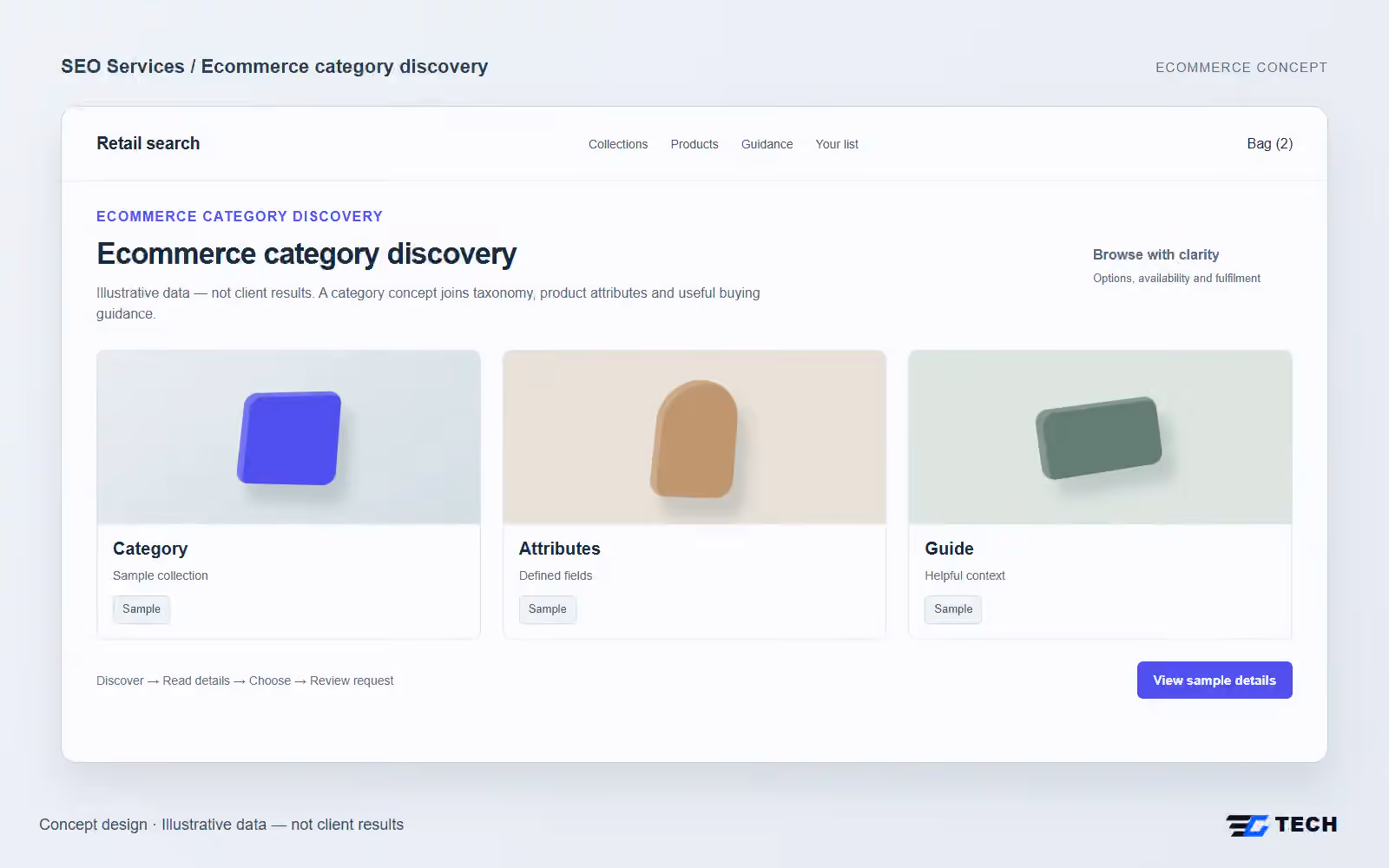Select the tan arch Attributes thumbnail

point(694,437)
